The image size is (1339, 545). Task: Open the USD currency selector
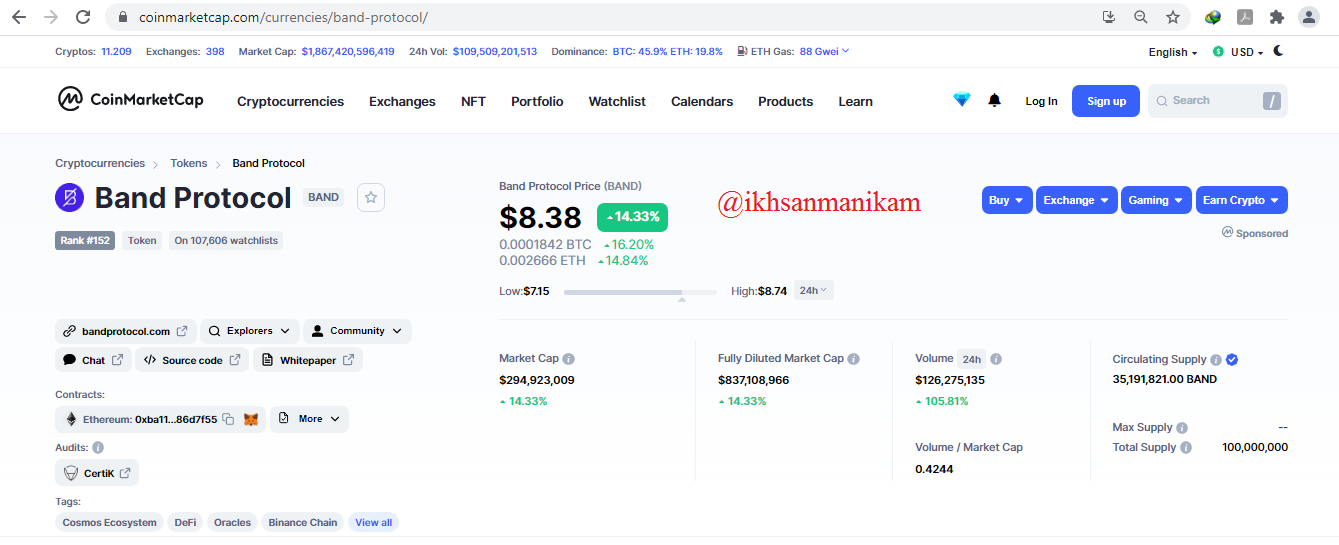1238,52
